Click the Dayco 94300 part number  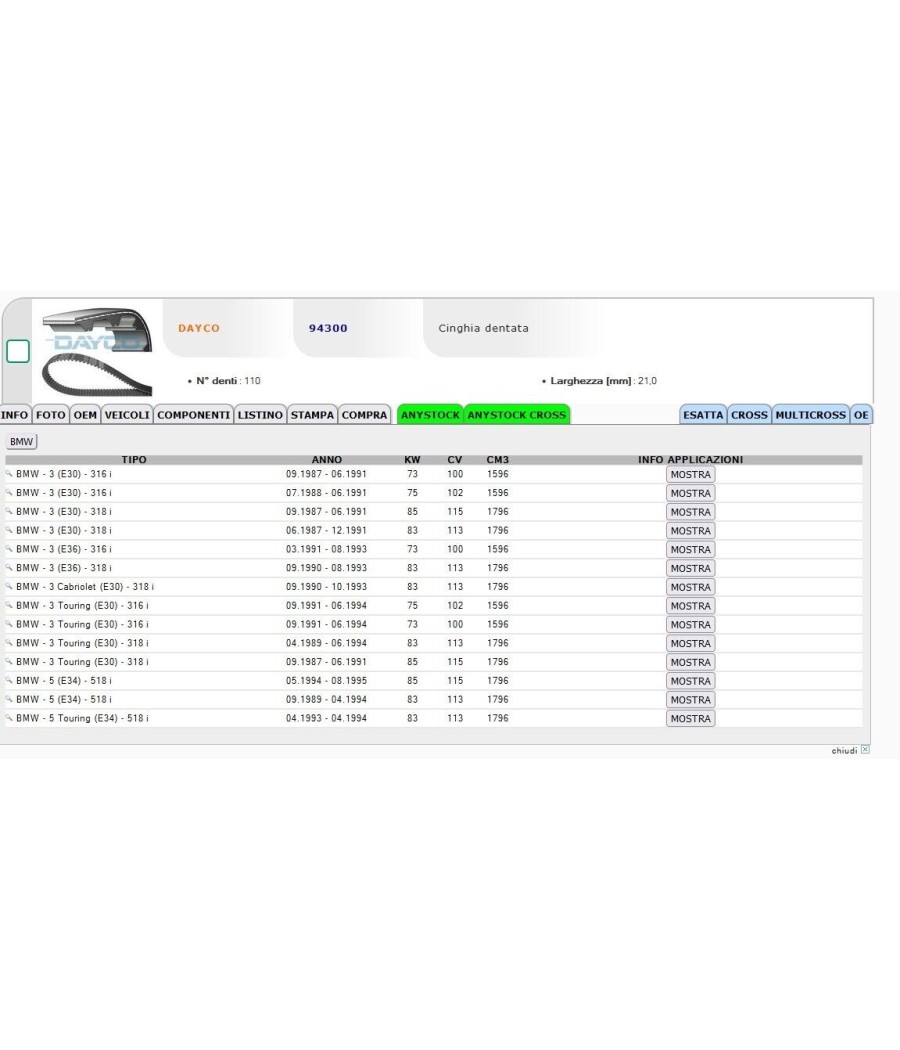[x=328, y=328]
